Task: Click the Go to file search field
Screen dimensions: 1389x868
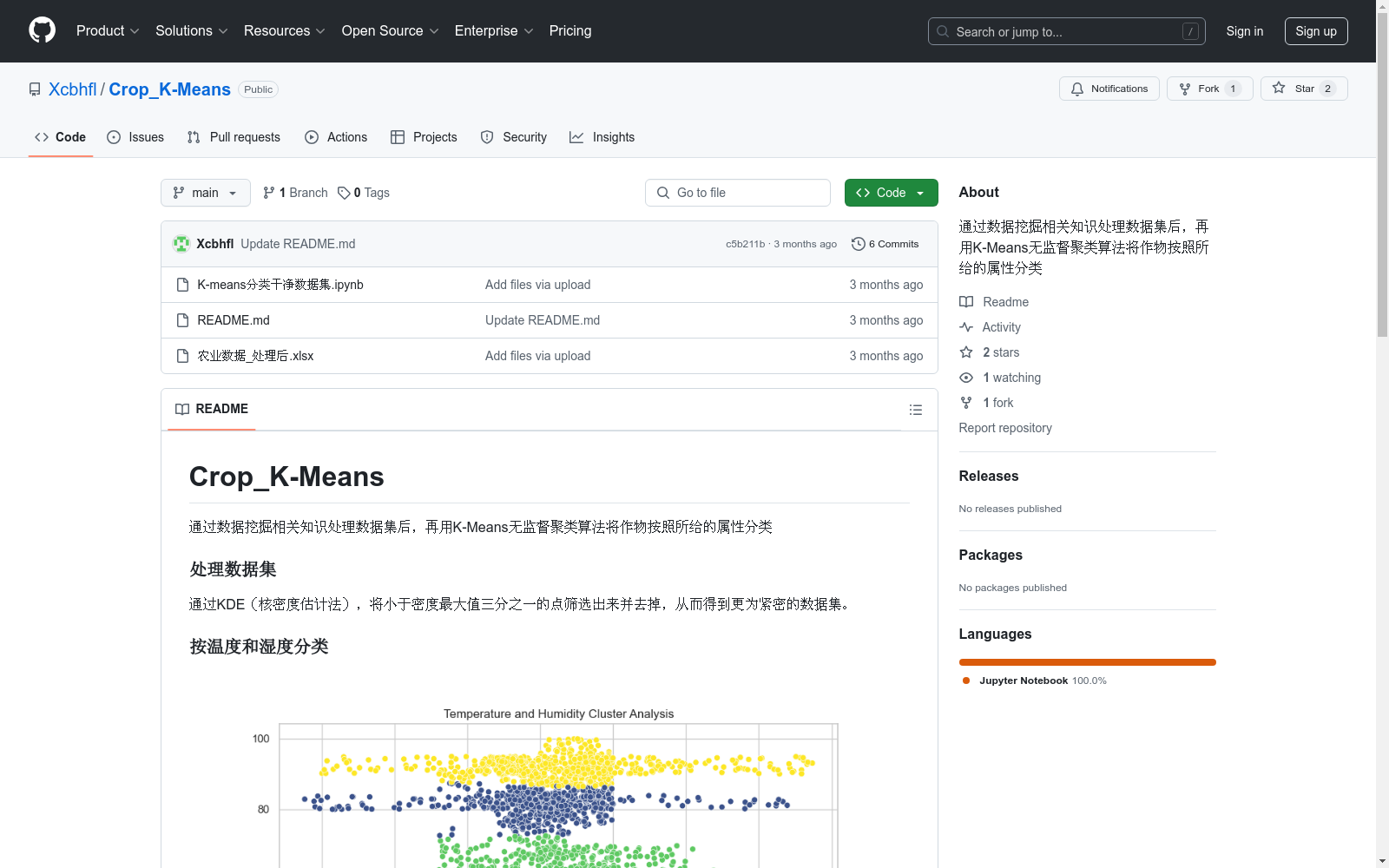Action: [x=738, y=193]
